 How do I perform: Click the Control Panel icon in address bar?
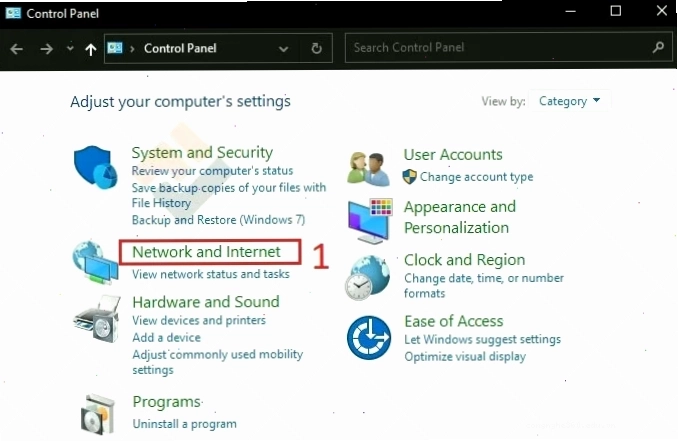pos(115,48)
